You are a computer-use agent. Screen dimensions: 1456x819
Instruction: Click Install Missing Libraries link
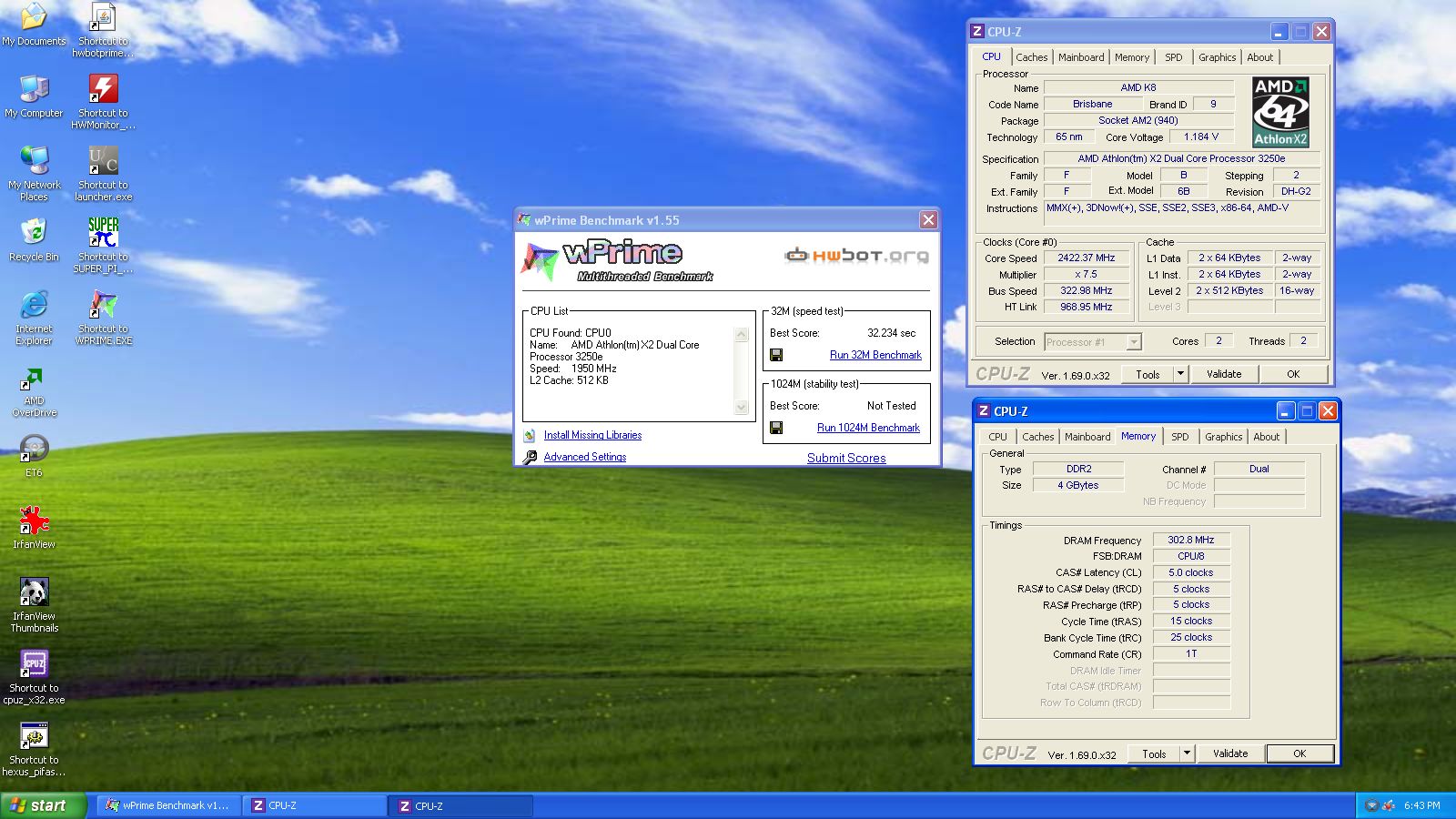pyautogui.click(x=592, y=435)
